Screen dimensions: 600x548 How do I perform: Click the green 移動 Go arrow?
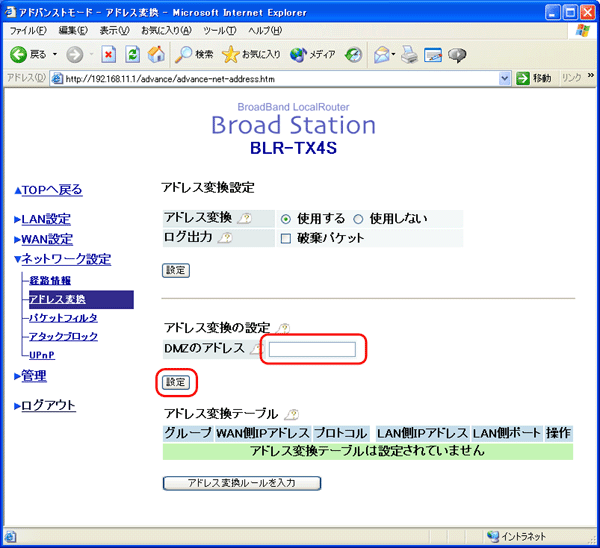[522, 78]
